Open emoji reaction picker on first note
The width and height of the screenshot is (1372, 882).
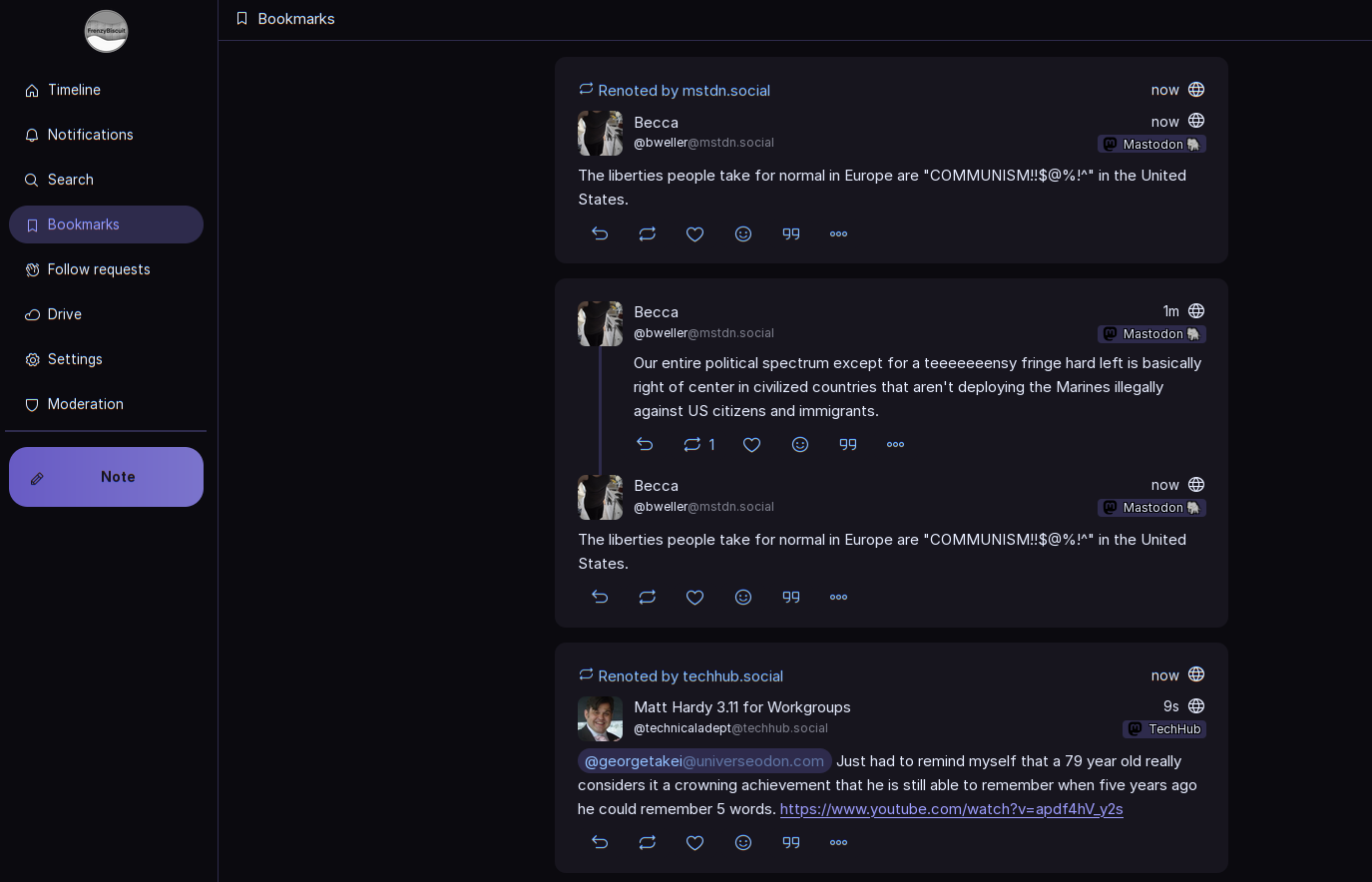click(x=743, y=233)
